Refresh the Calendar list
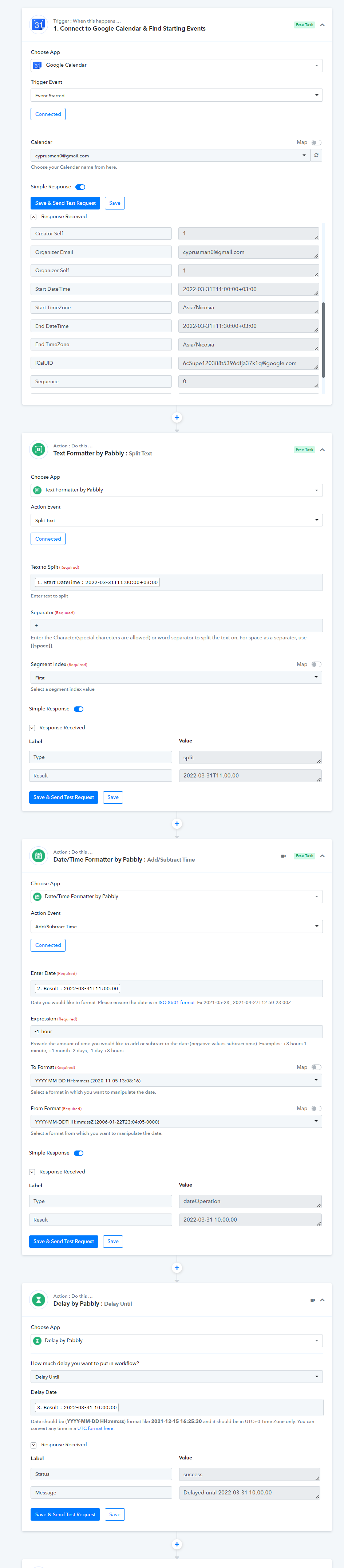Viewport: 344px width, 1568px height. point(316,155)
